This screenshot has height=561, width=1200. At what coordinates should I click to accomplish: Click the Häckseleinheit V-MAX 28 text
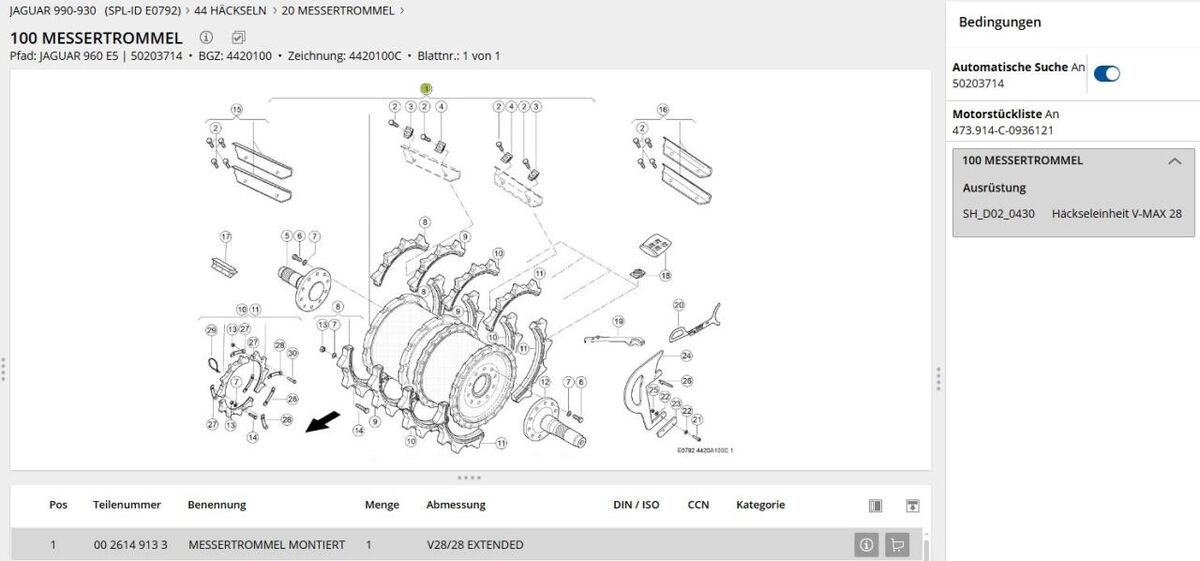tap(1117, 213)
